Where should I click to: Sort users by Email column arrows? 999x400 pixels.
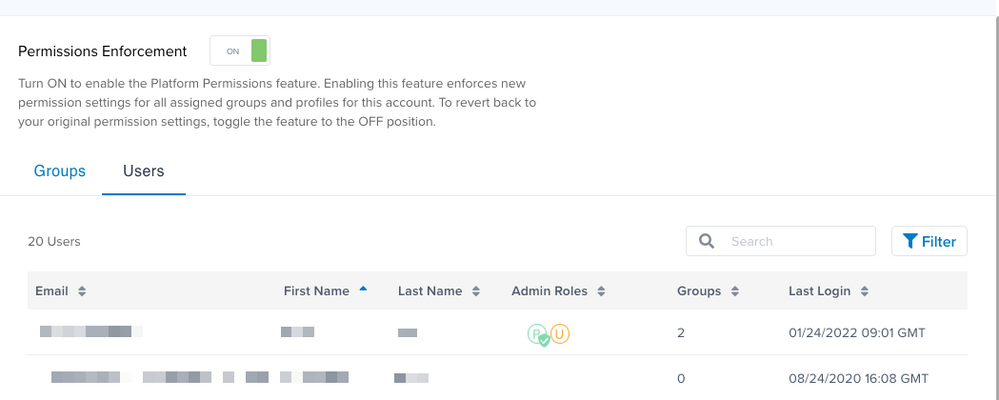[x=82, y=291]
